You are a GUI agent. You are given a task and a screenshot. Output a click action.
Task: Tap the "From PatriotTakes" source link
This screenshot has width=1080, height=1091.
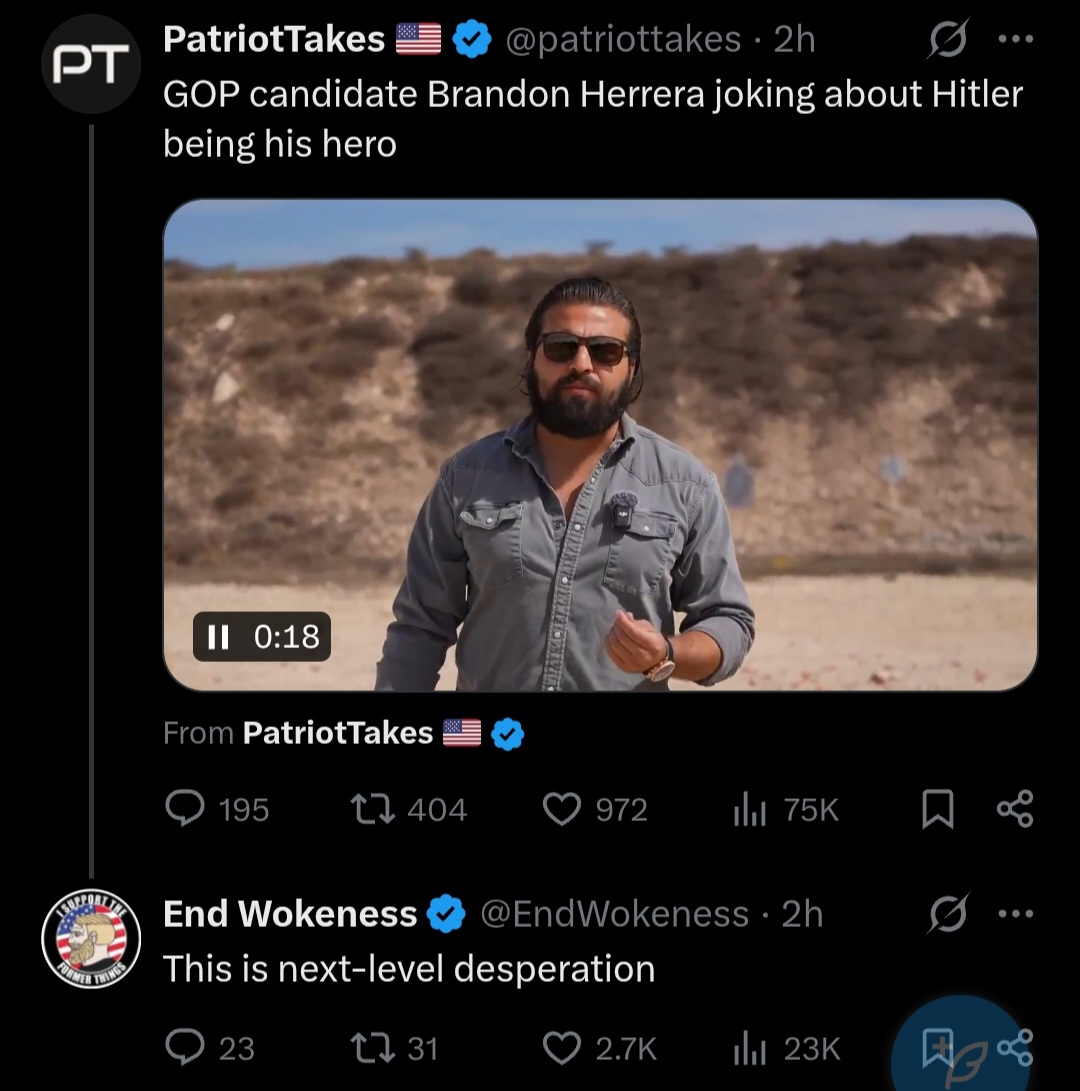coord(338,733)
